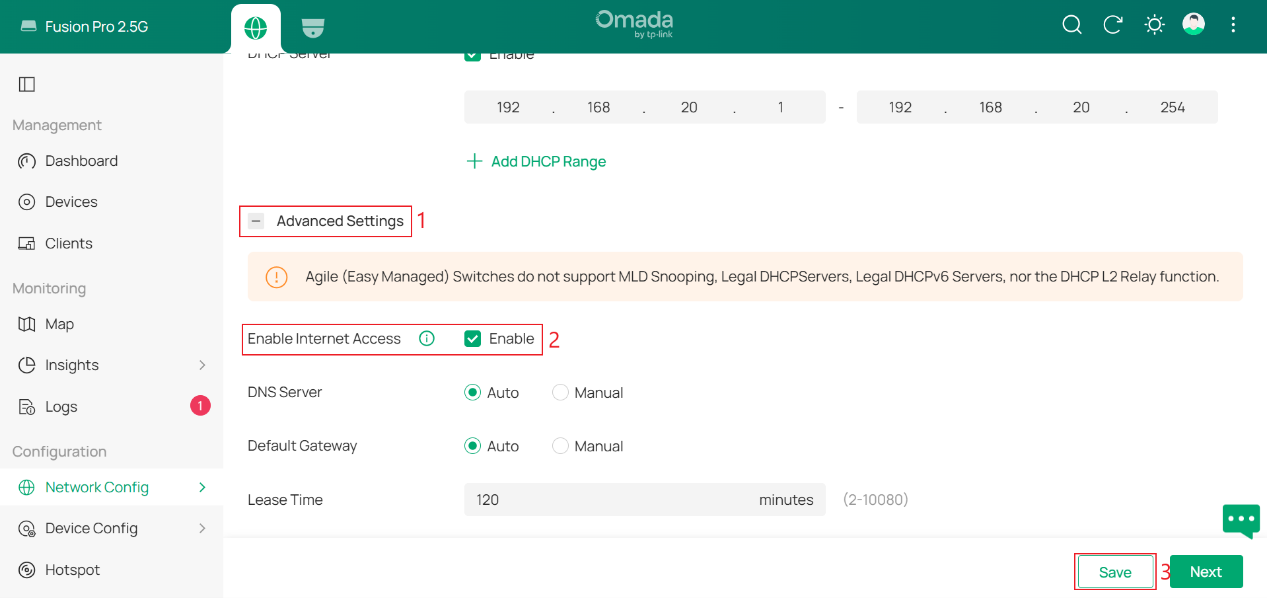This screenshot has width=1267, height=598.
Task: Click the search magnifier icon
Action: click(1072, 25)
